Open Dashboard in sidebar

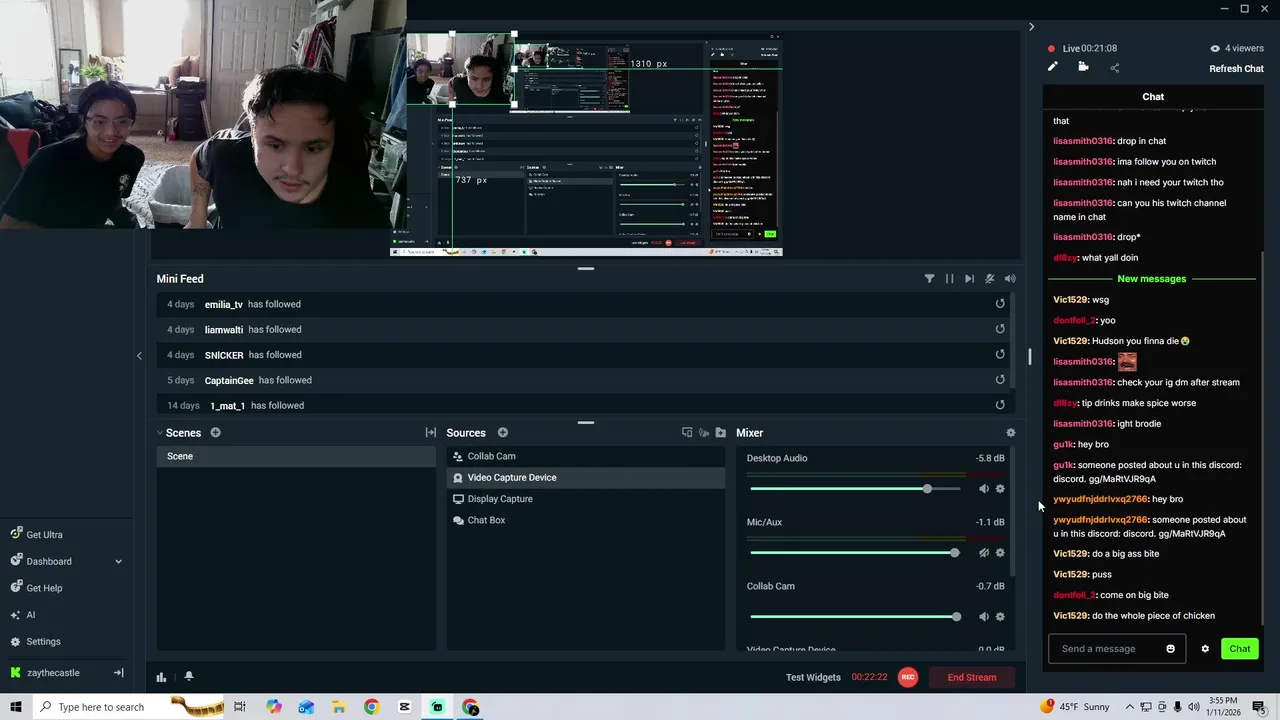pos(40,561)
